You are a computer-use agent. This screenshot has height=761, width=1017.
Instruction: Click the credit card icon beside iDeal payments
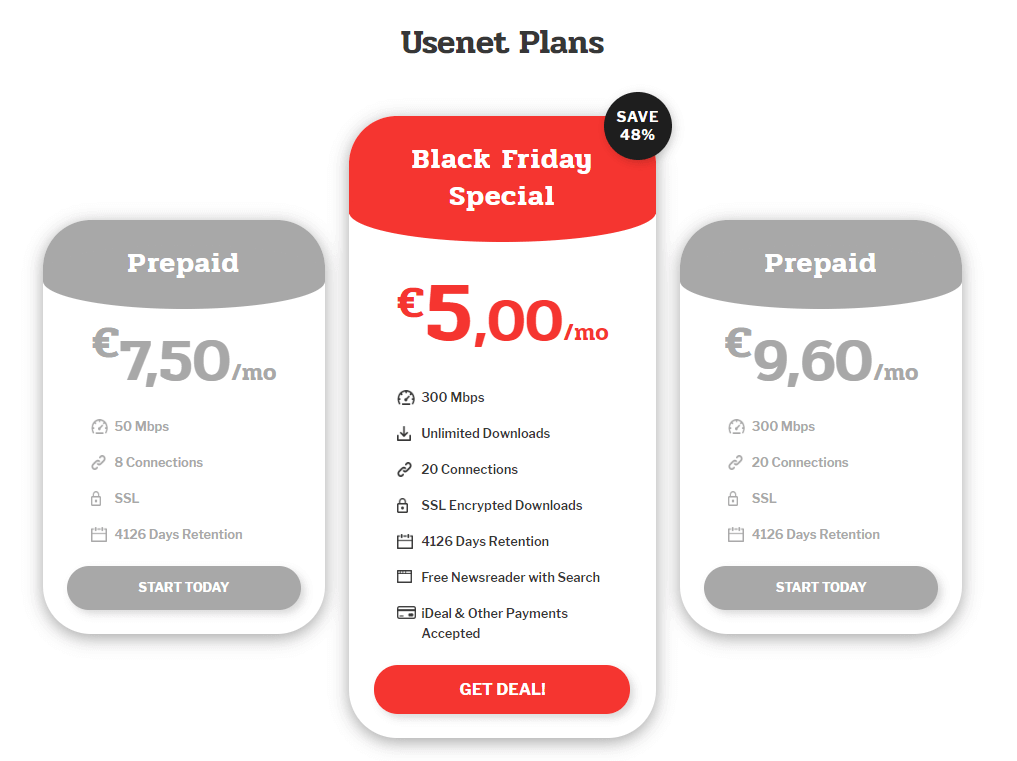click(x=405, y=612)
